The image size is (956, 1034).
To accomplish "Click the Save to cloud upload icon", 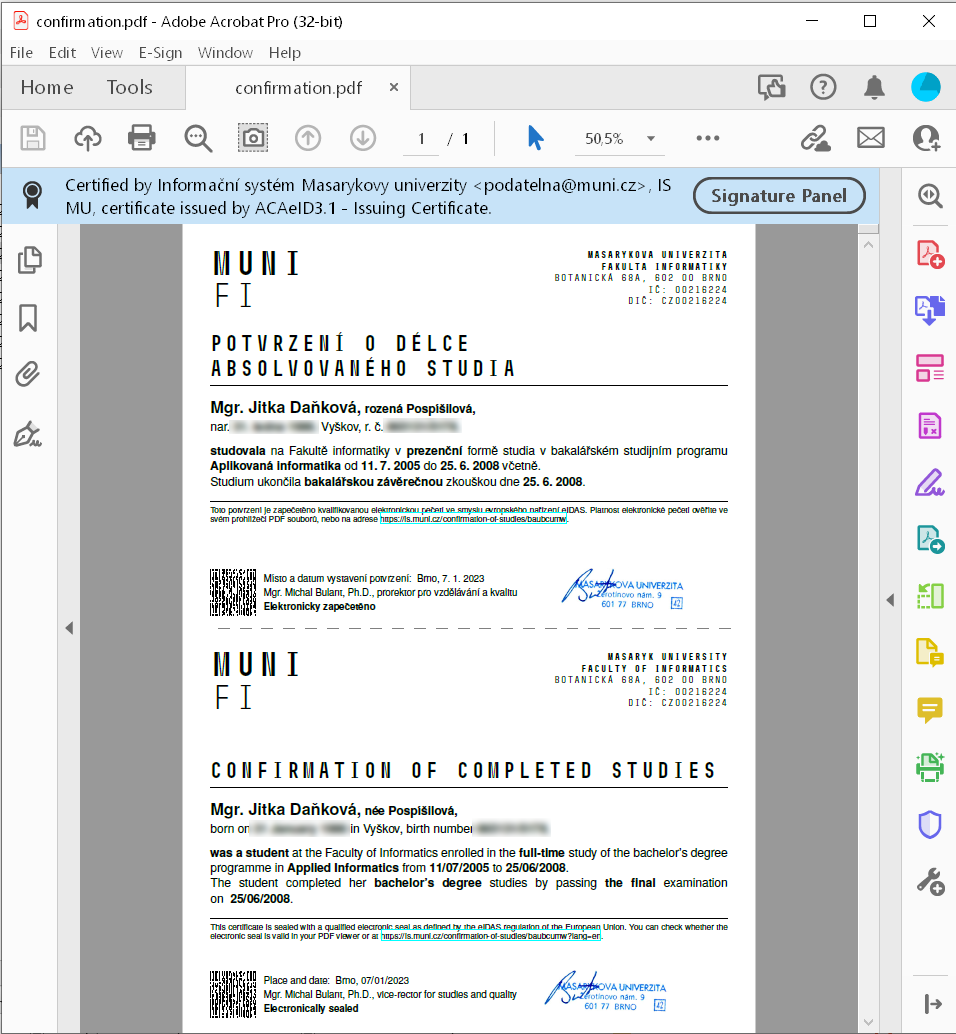I will pos(88,138).
